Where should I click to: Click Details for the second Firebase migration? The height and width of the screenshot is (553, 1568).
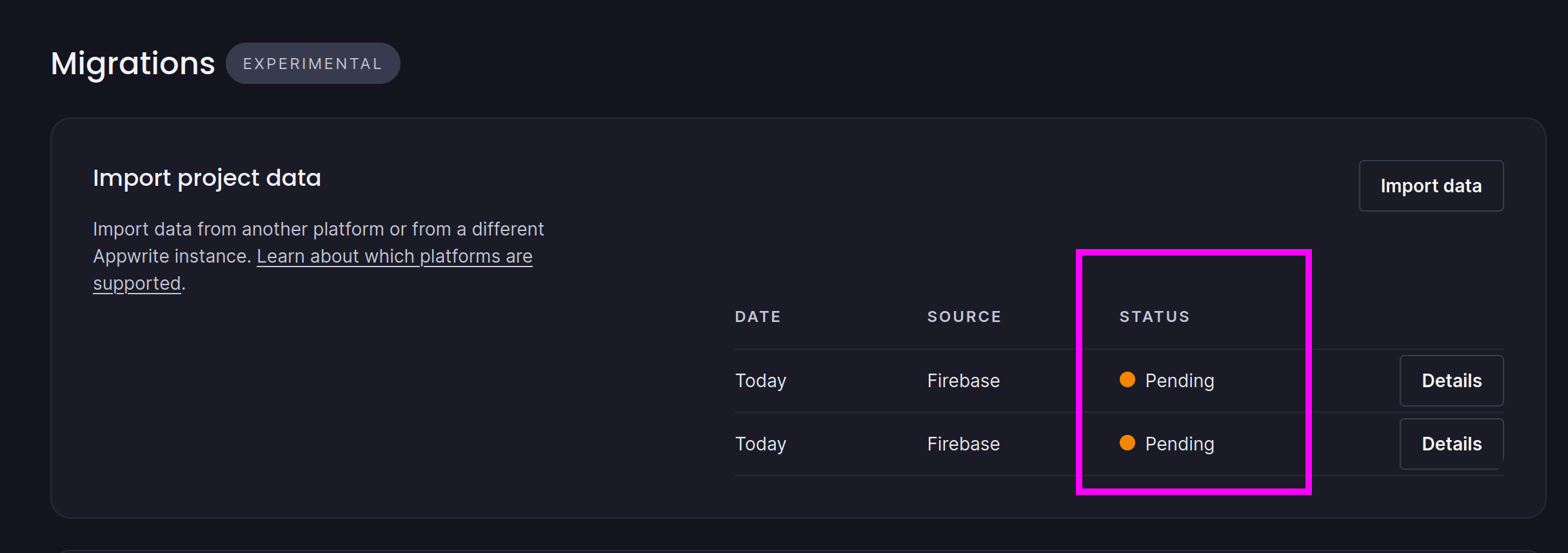click(x=1451, y=443)
